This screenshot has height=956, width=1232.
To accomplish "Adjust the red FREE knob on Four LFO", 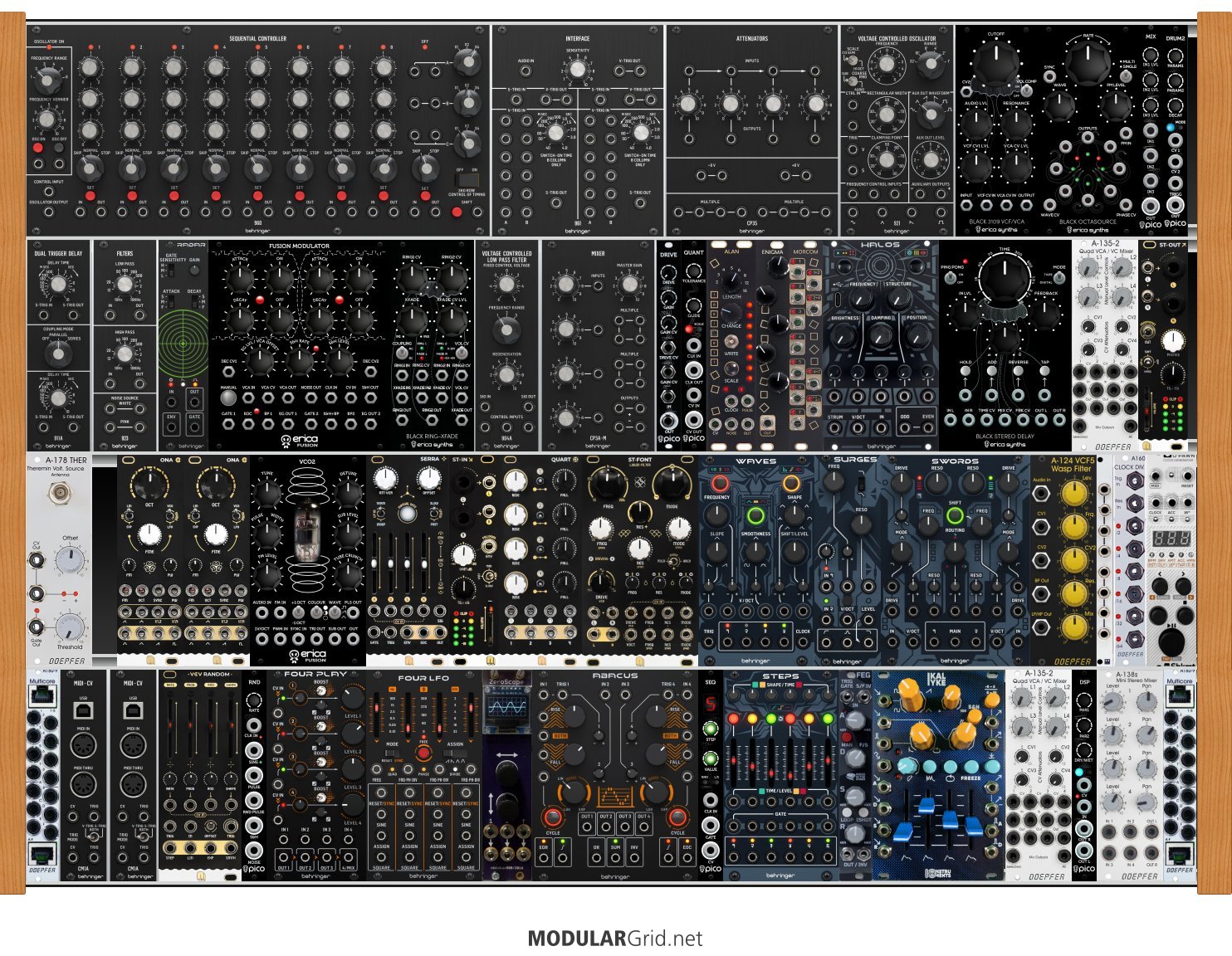I will tap(423, 754).
